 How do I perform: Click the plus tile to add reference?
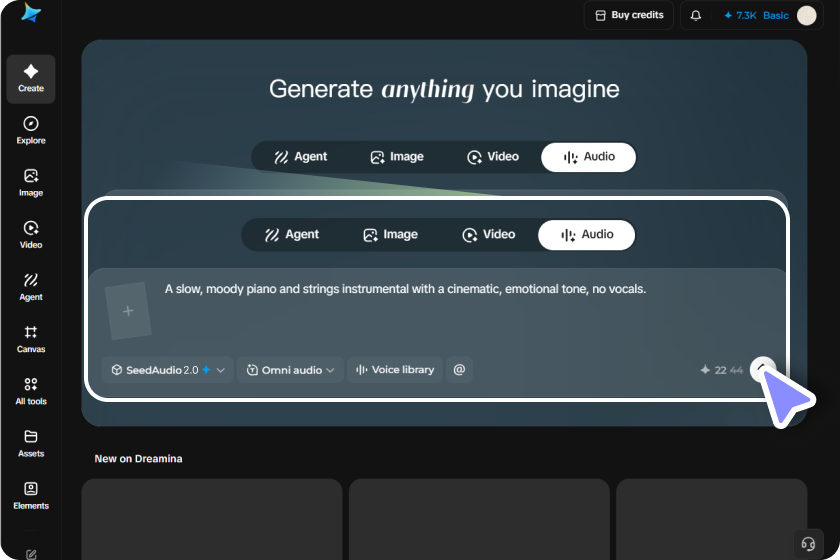(128, 311)
